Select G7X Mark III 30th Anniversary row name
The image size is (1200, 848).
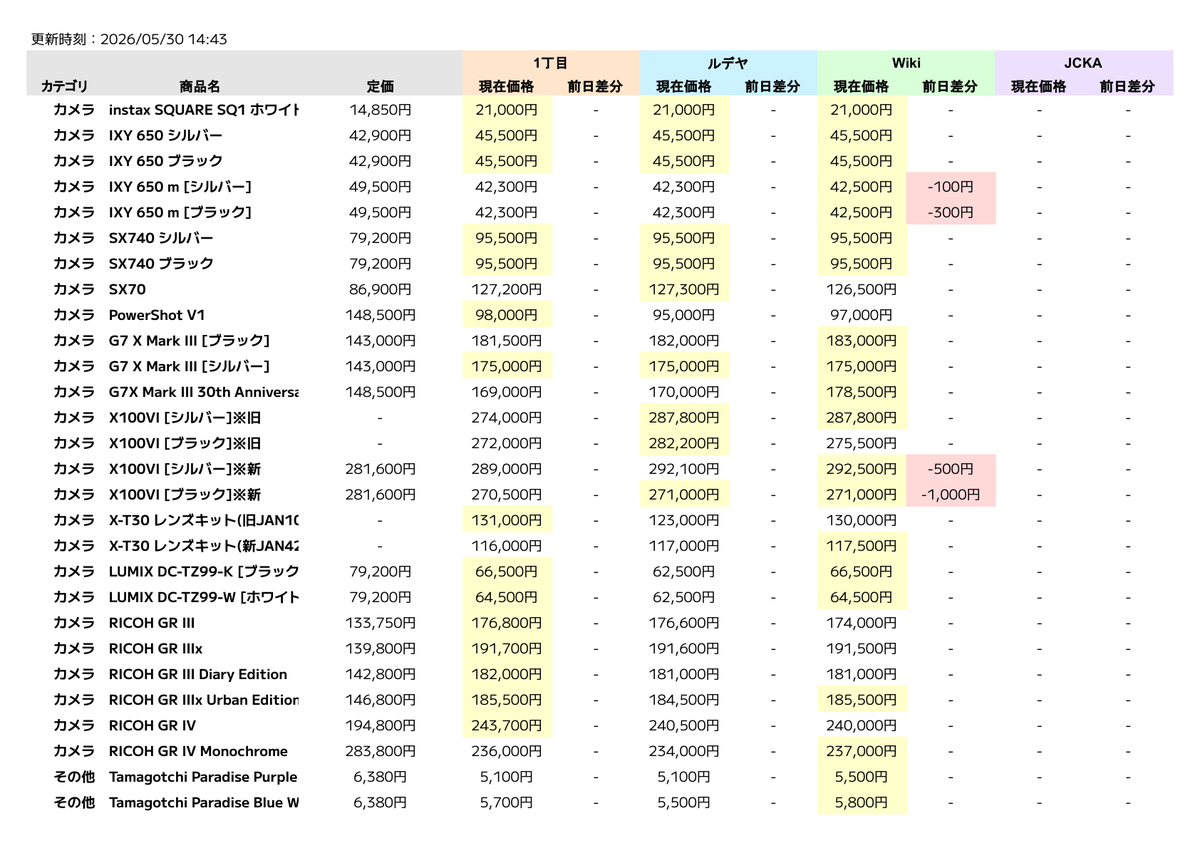point(204,392)
